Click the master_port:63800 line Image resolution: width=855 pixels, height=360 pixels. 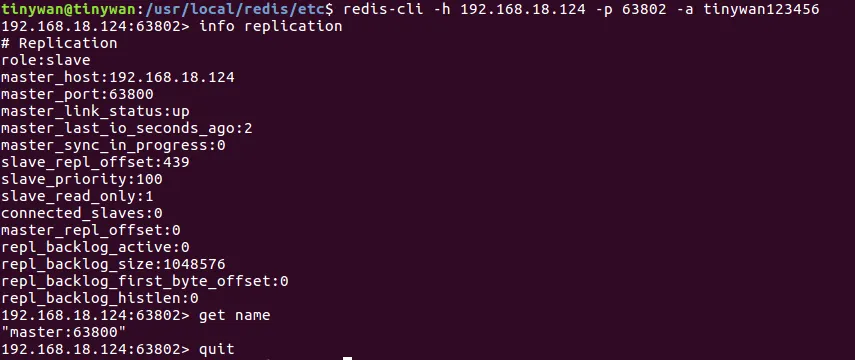77,94
